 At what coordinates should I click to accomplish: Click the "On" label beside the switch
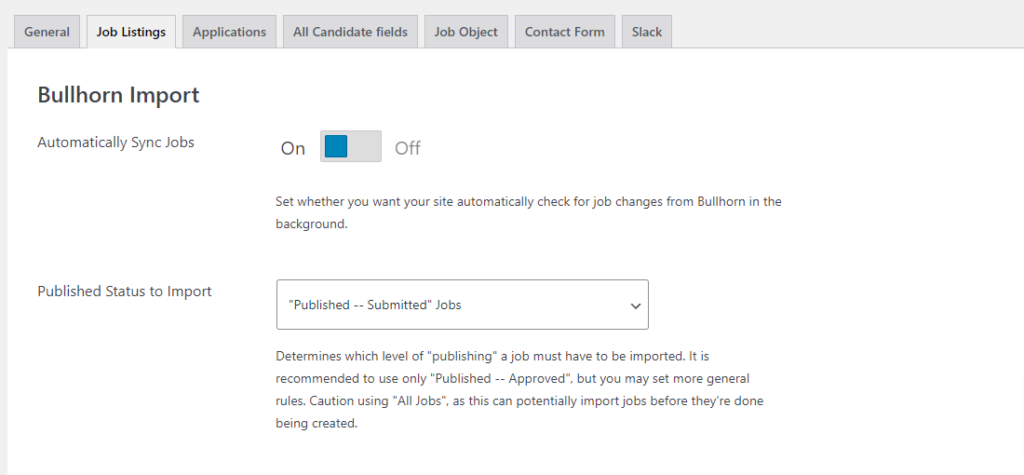tap(293, 148)
